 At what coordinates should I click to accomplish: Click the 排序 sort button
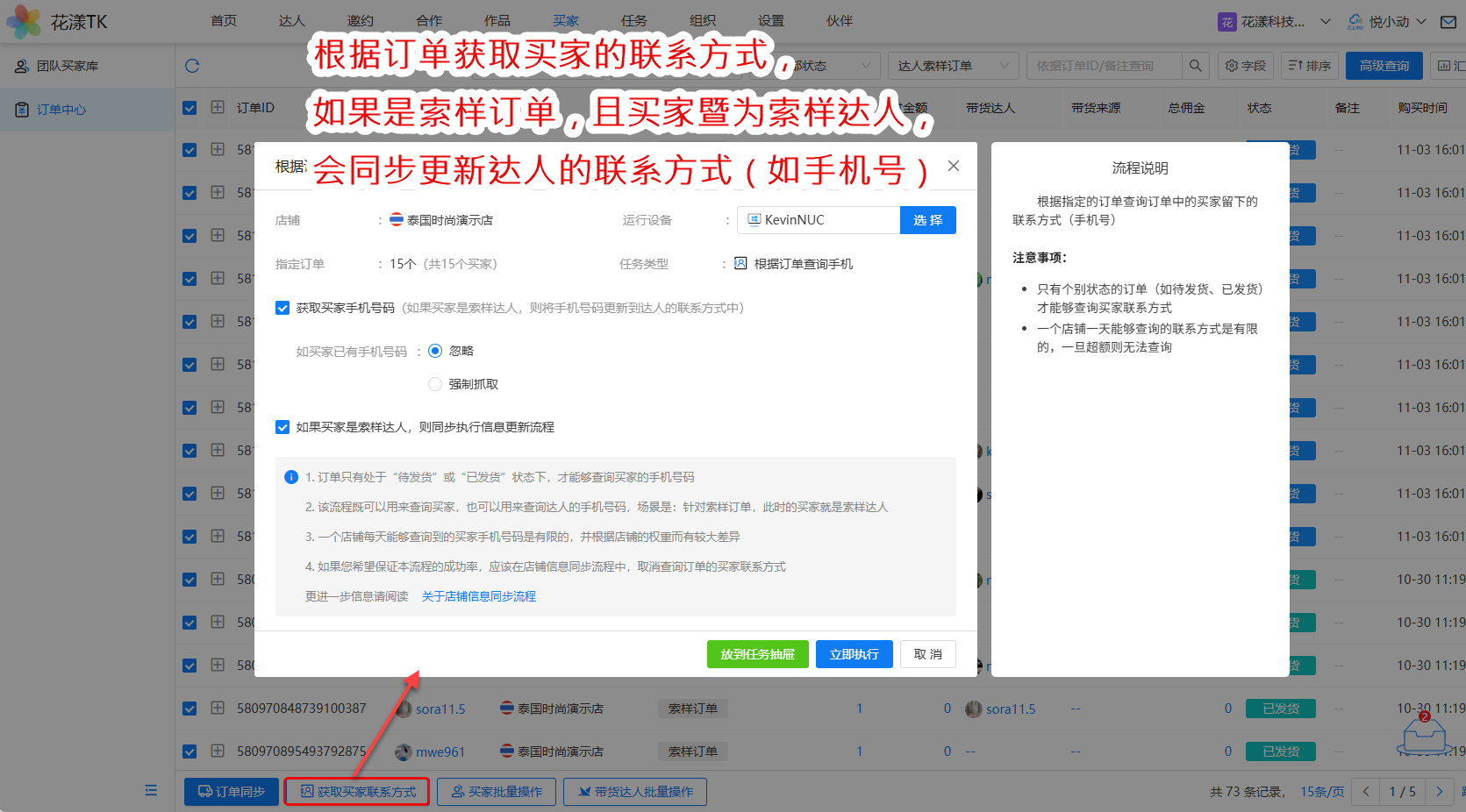1309,66
